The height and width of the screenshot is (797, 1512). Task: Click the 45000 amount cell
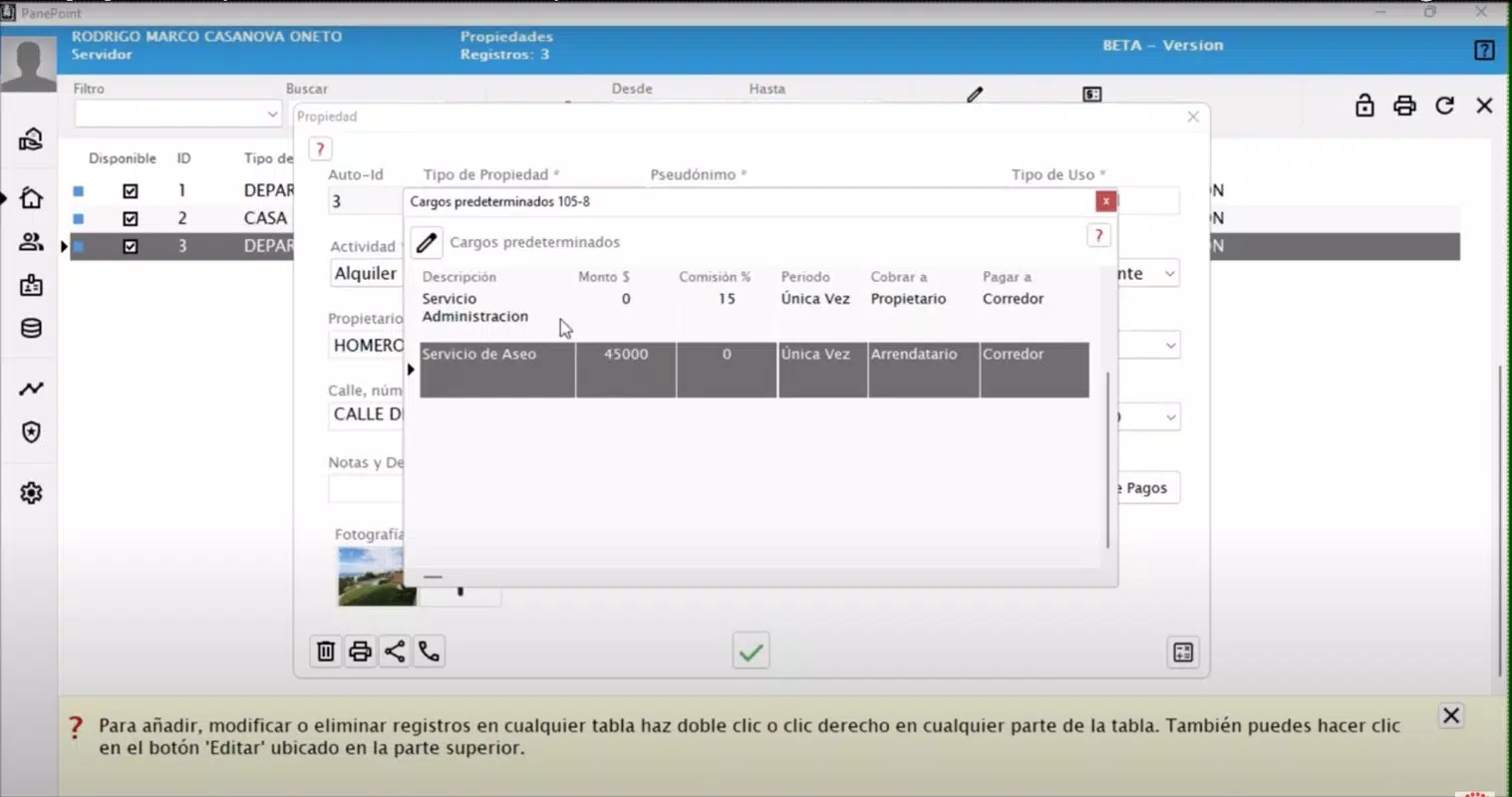pos(626,370)
